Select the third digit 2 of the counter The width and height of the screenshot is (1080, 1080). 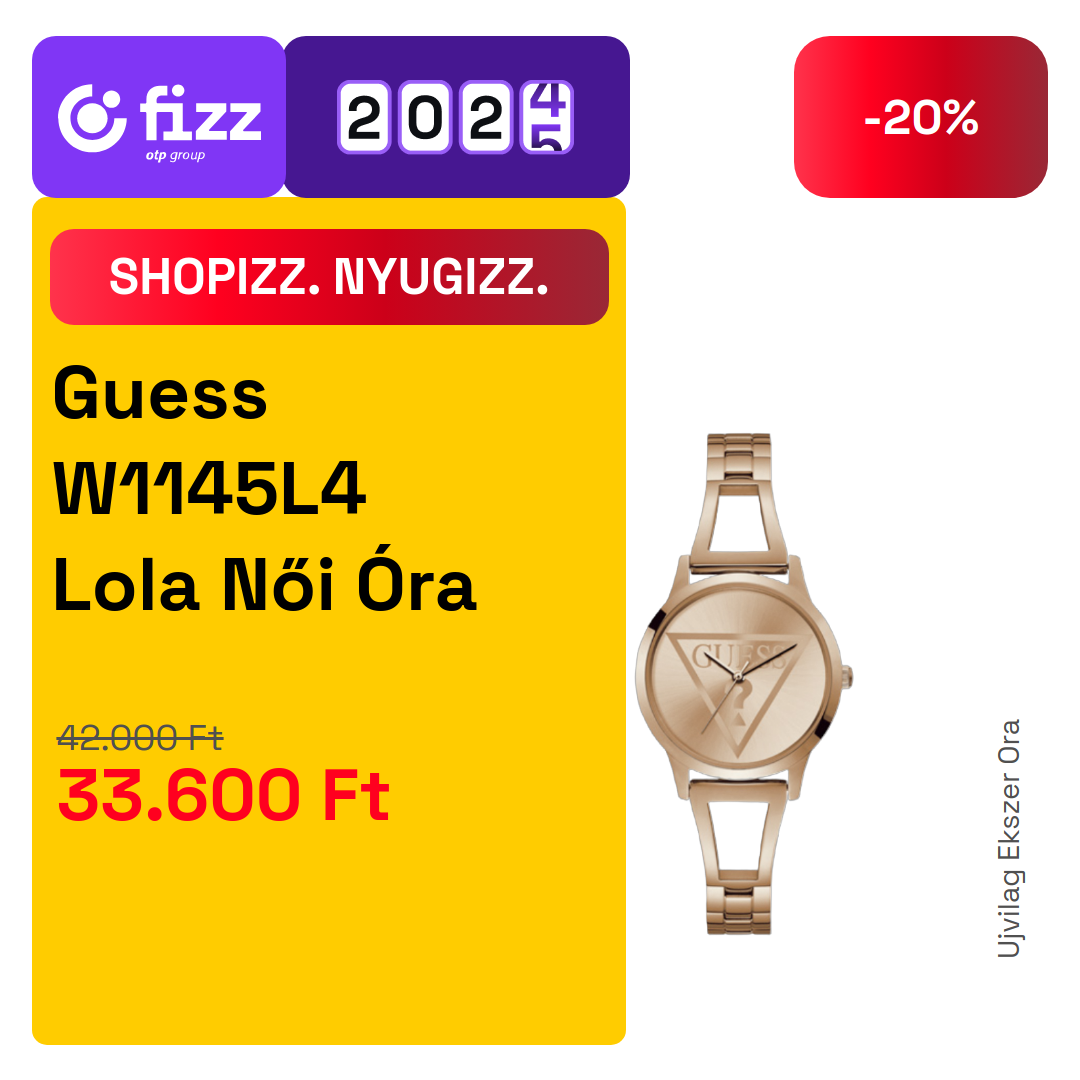[x=486, y=117]
